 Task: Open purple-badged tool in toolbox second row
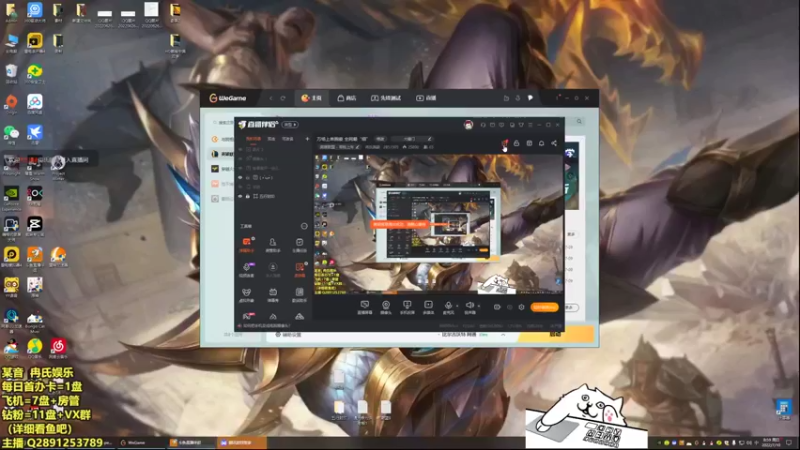pyautogui.click(x=247, y=269)
